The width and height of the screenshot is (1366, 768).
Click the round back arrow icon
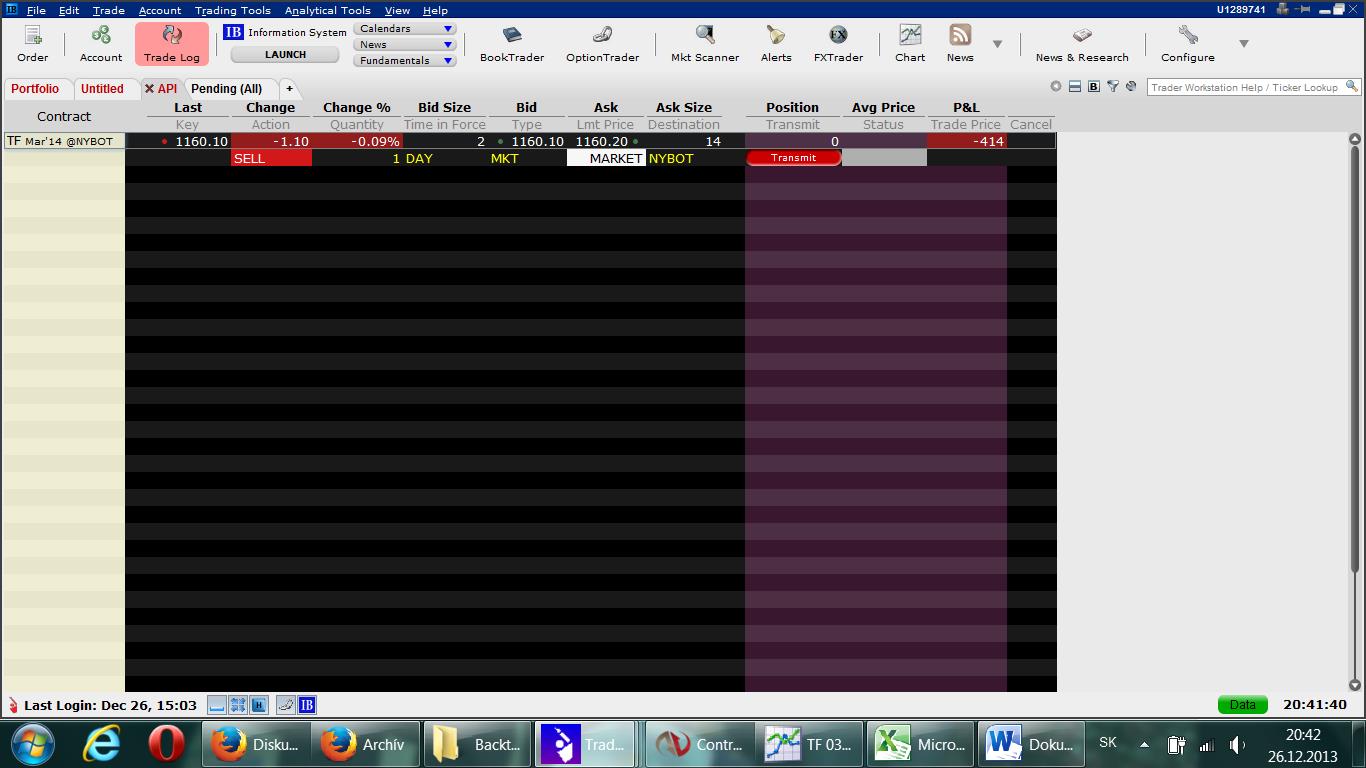[x=1056, y=87]
